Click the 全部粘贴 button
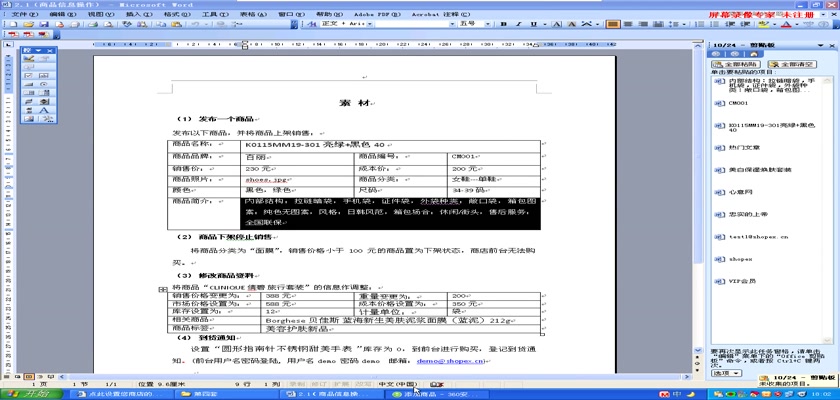The height and width of the screenshot is (400, 840). pyautogui.click(x=737, y=64)
